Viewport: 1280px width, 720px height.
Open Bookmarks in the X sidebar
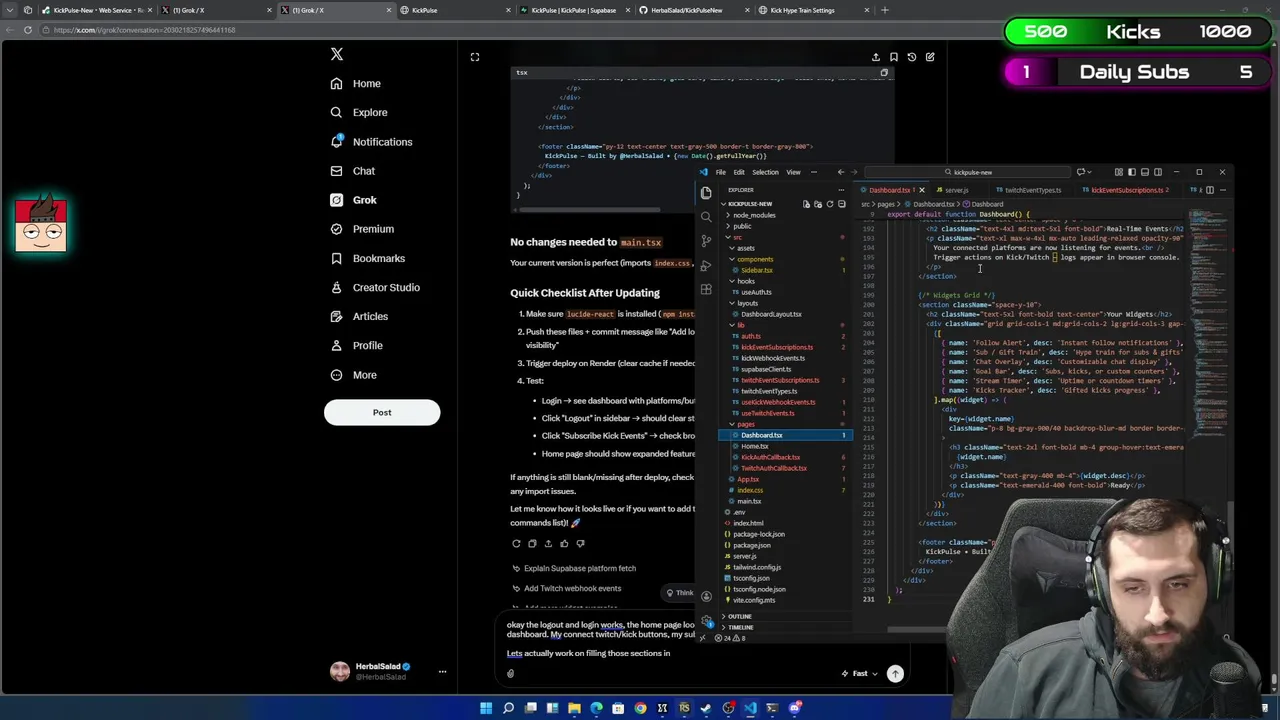[x=368, y=258]
